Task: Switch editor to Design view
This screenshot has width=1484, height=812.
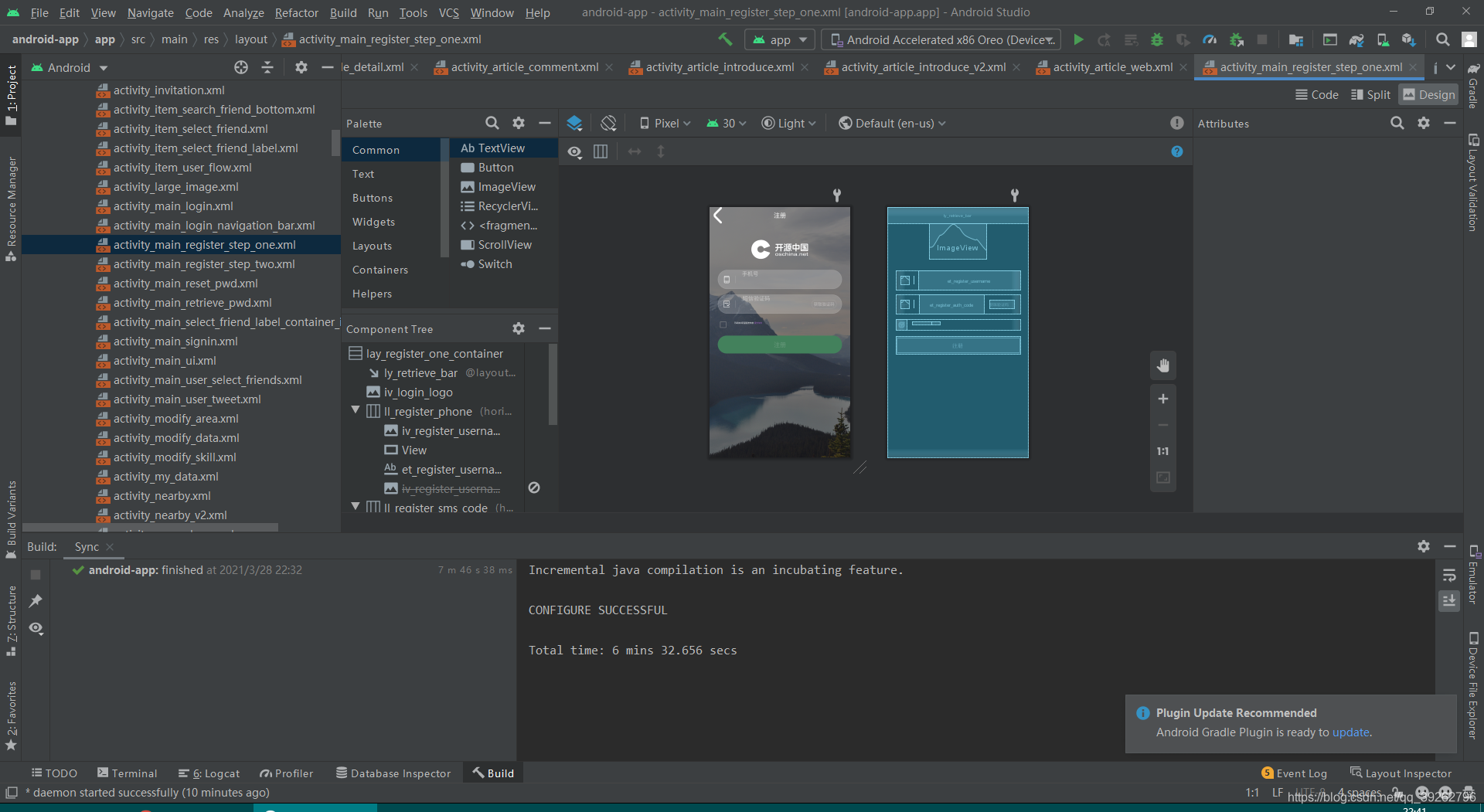Action: point(1428,94)
